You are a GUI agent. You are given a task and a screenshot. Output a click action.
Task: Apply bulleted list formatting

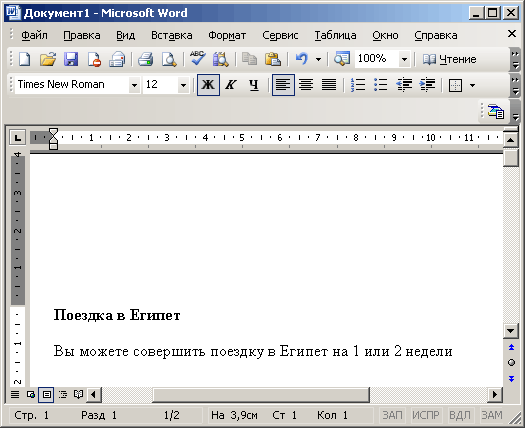(x=381, y=85)
